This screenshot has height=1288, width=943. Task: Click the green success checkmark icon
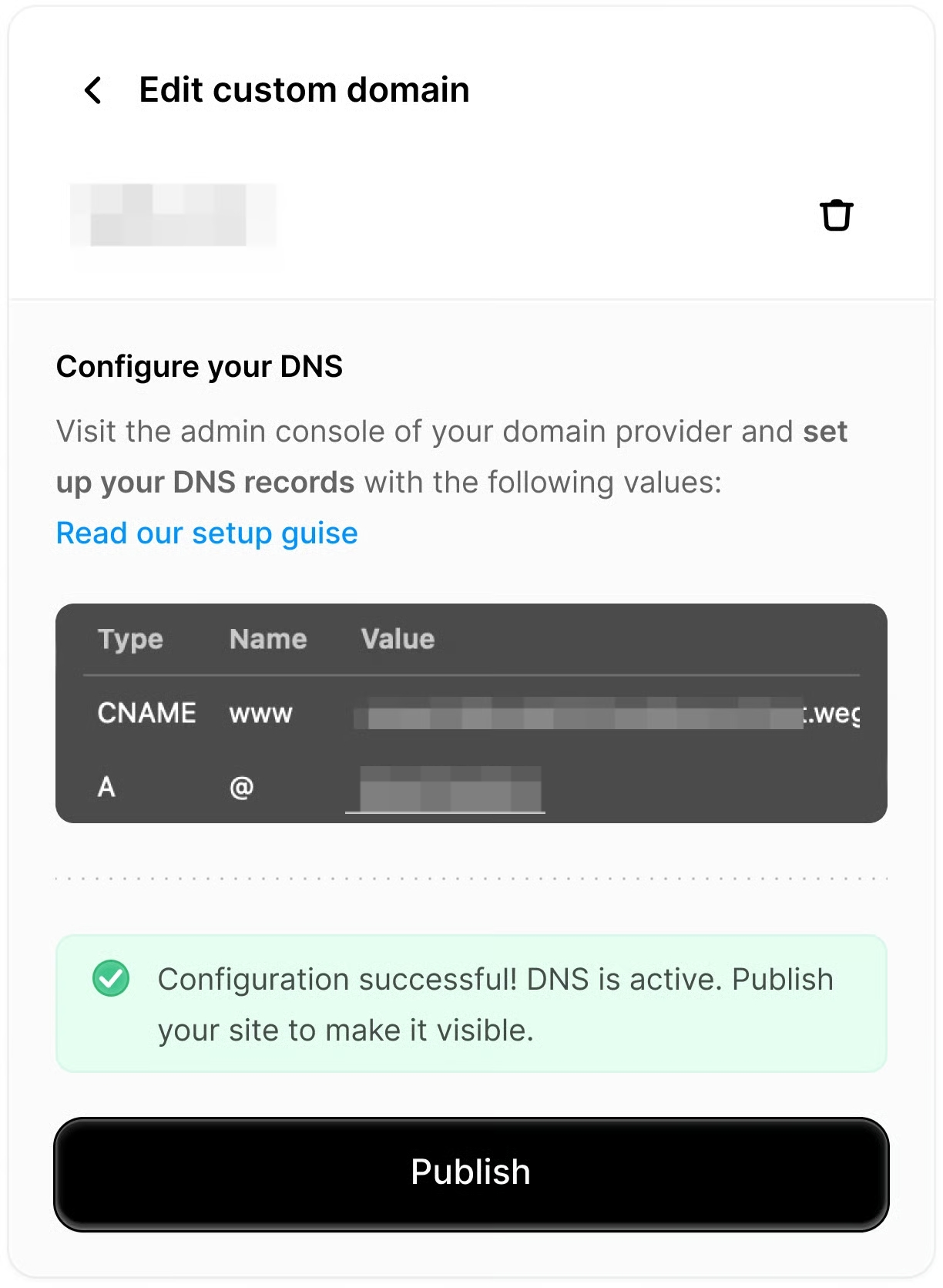(x=111, y=978)
